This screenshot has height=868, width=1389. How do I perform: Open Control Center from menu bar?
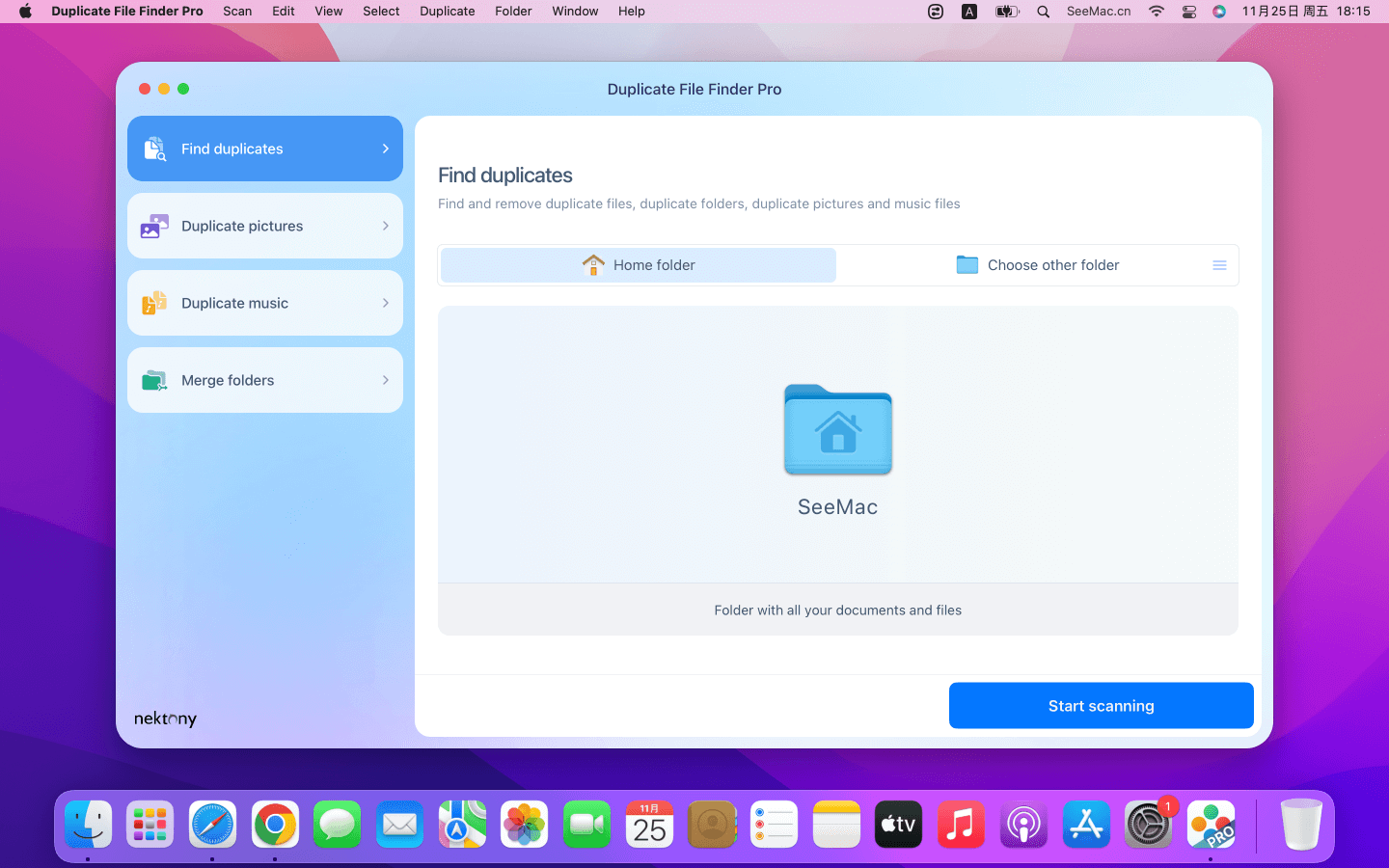pos(1189,12)
